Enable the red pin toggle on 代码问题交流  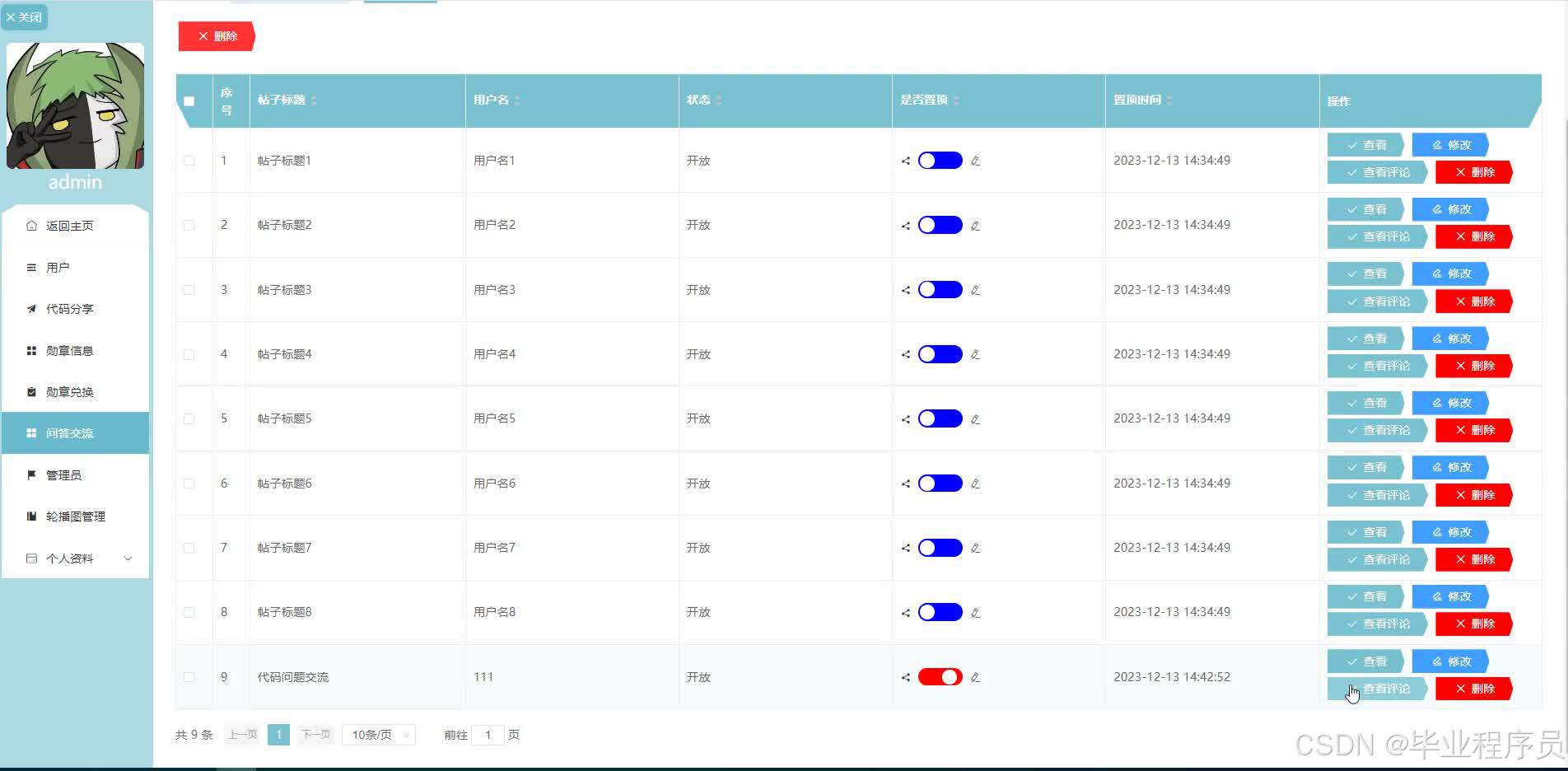(x=939, y=676)
